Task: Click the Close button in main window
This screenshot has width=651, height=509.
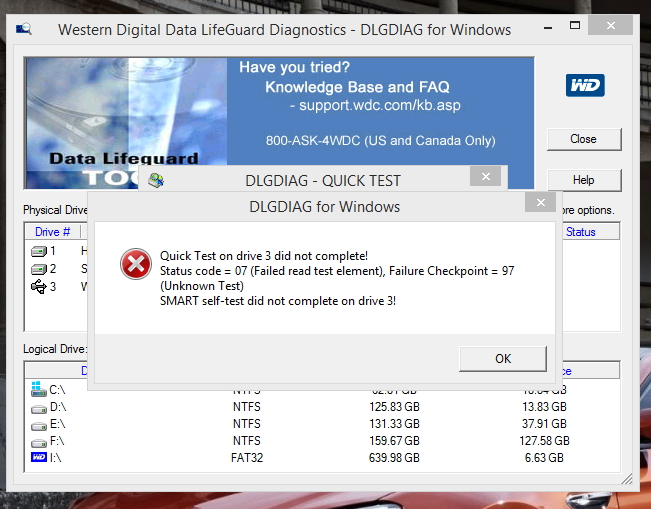Action: coord(584,139)
